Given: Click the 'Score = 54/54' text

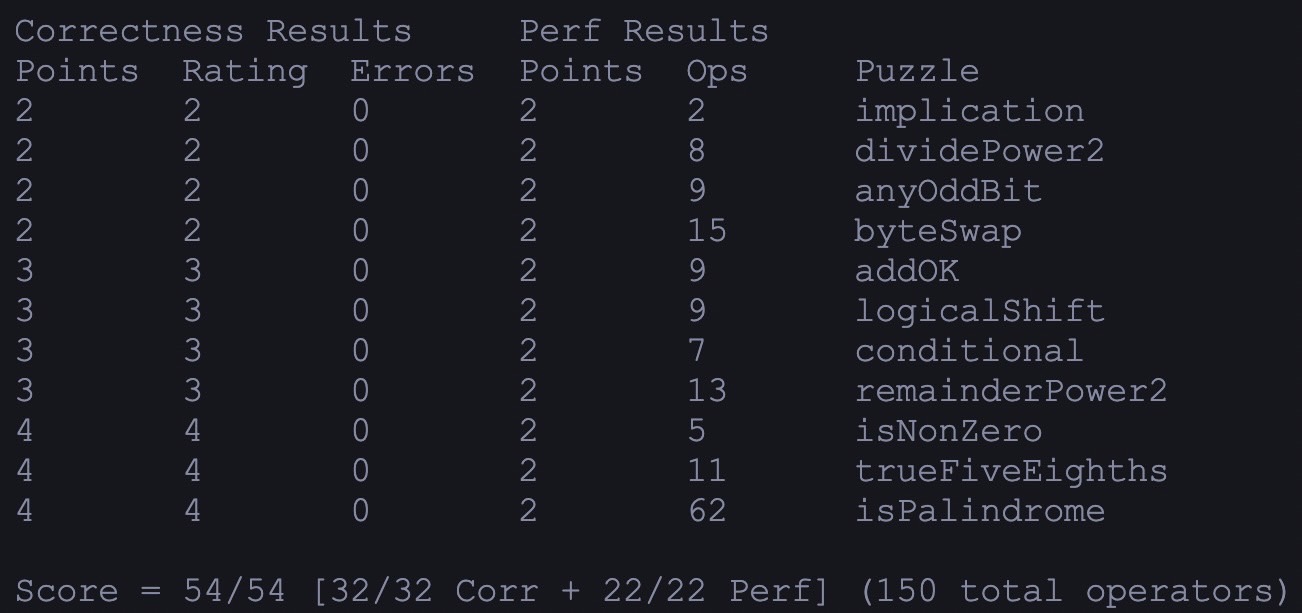Looking at the screenshot, I should [150, 591].
